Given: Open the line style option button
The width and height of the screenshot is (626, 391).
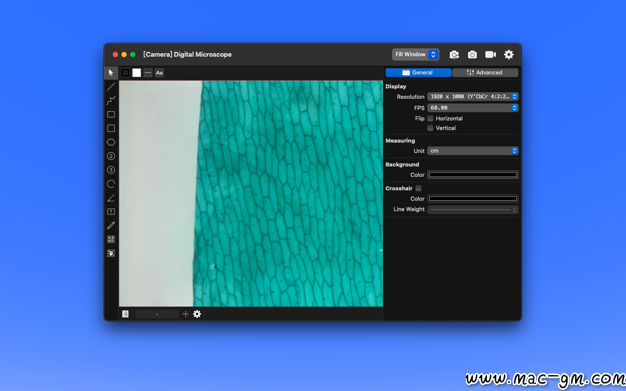Looking at the screenshot, I should (148, 73).
